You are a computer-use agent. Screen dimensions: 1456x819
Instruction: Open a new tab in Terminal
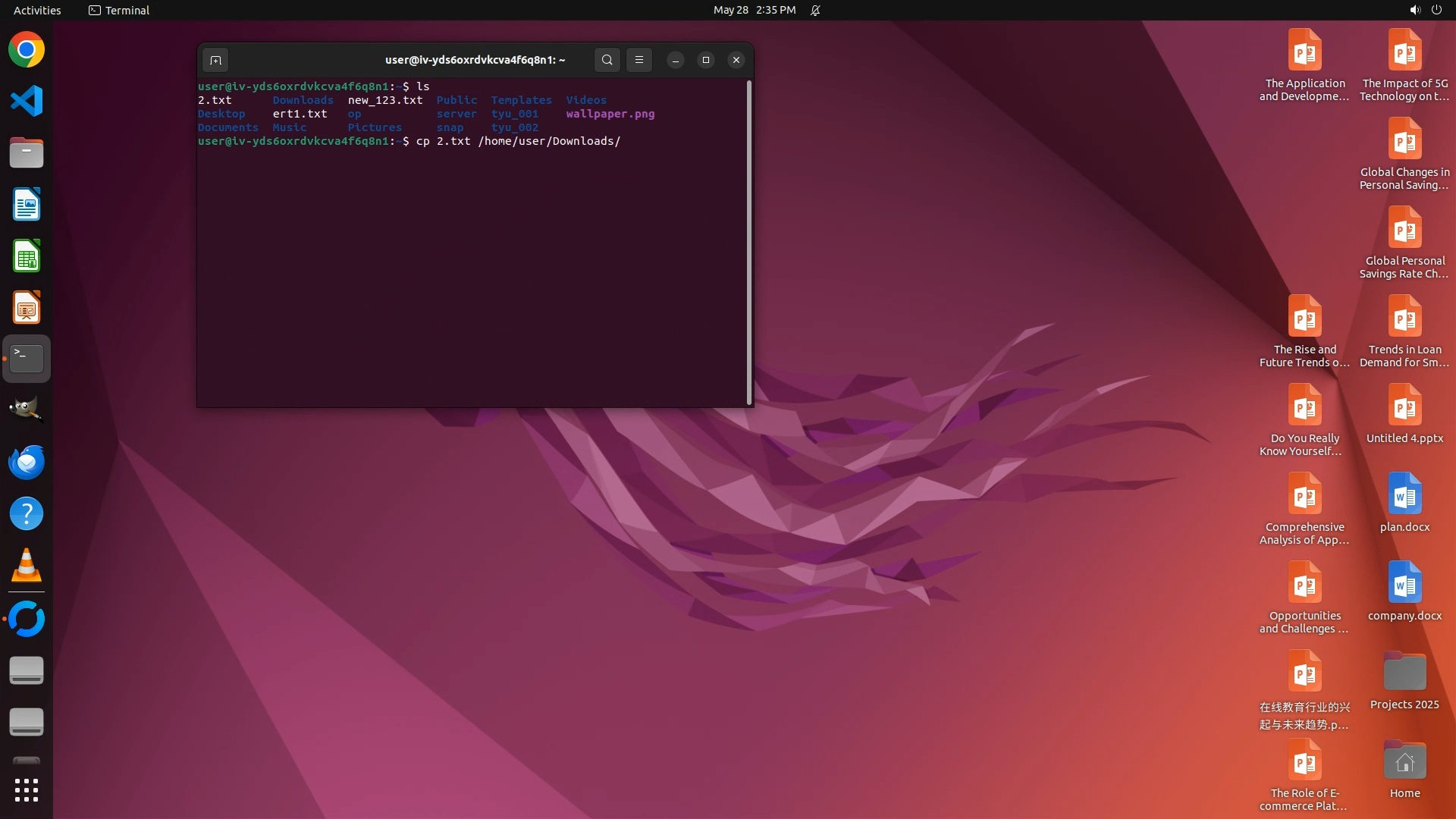tap(215, 60)
